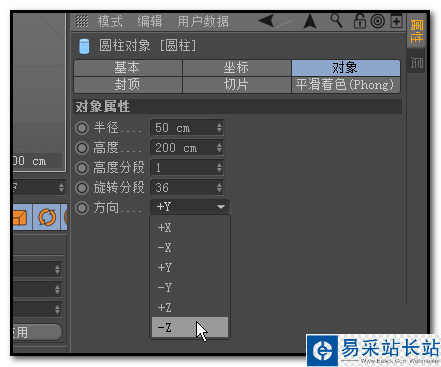Choose +X in the direction list
The width and height of the screenshot is (441, 367).
pos(190,228)
